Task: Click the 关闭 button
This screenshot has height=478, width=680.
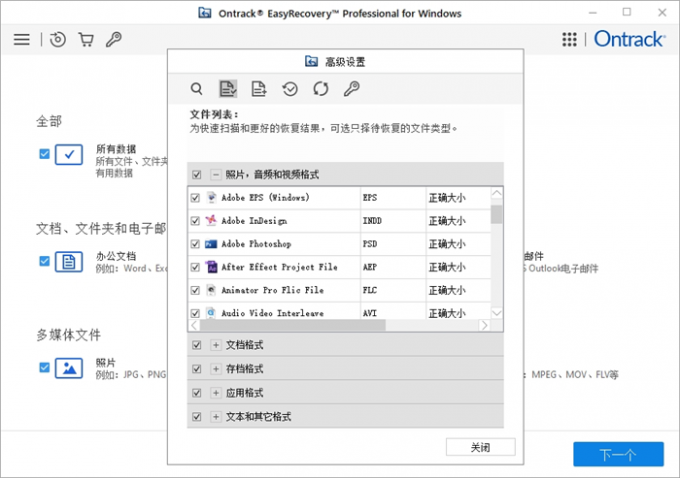Action: coord(481,447)
